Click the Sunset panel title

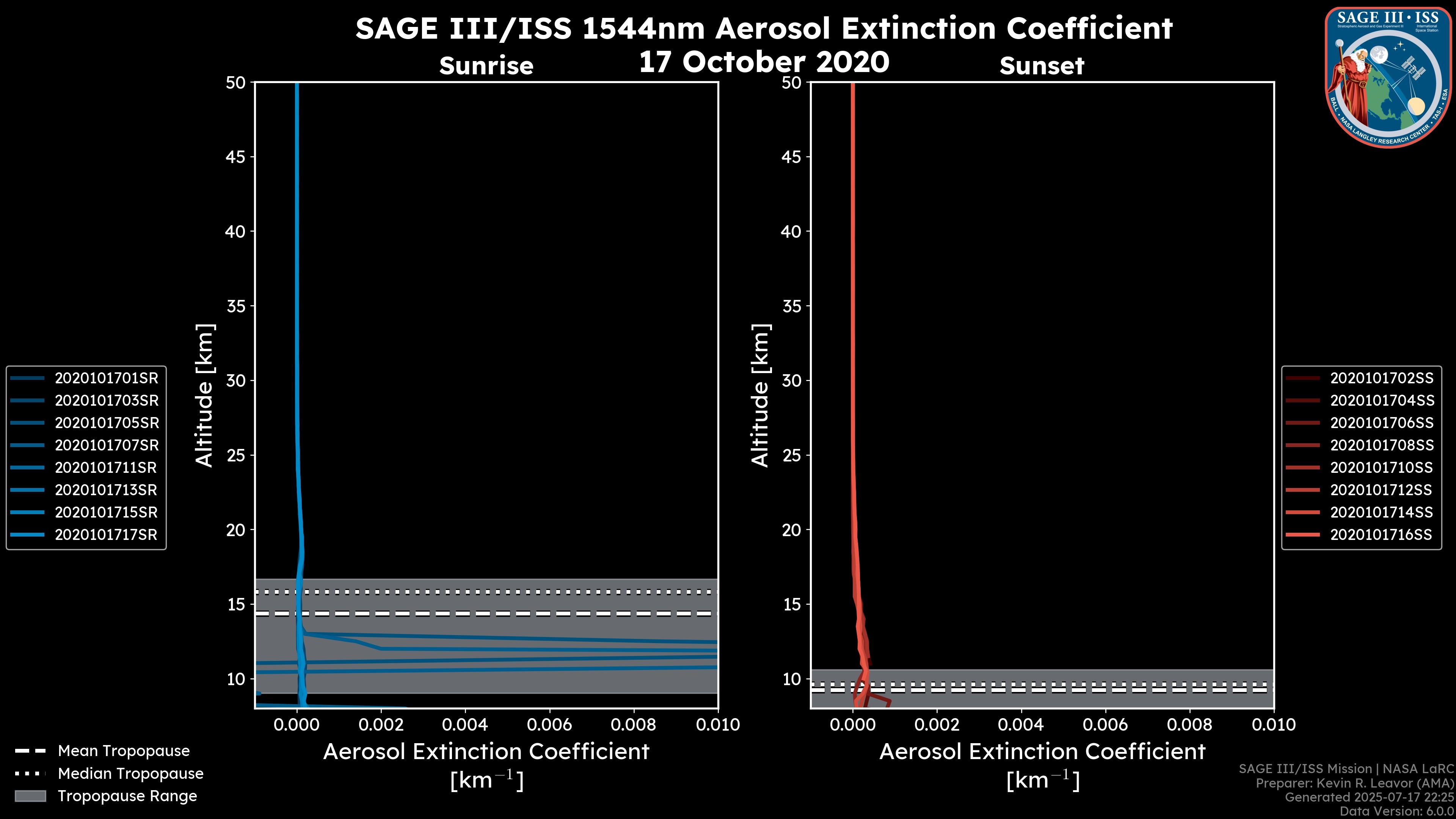[1042, 66]
